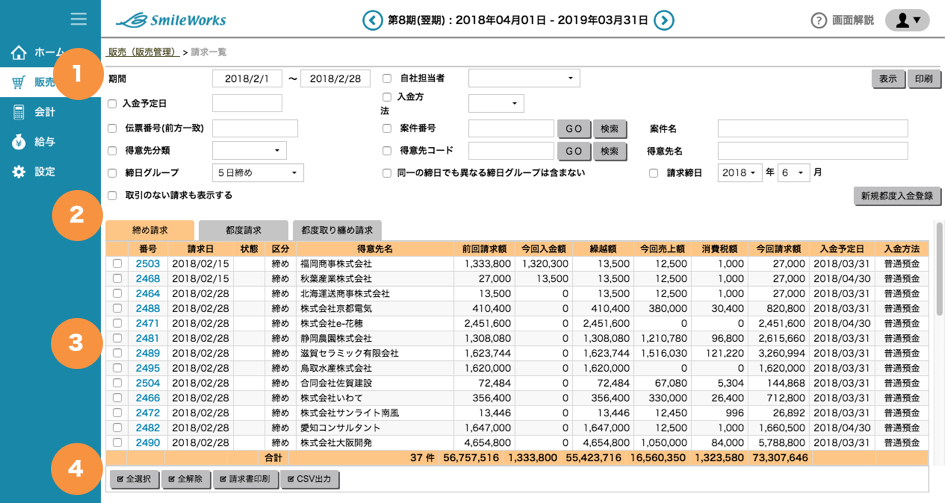Click GO button next to 得意先コード

point(574,151)
